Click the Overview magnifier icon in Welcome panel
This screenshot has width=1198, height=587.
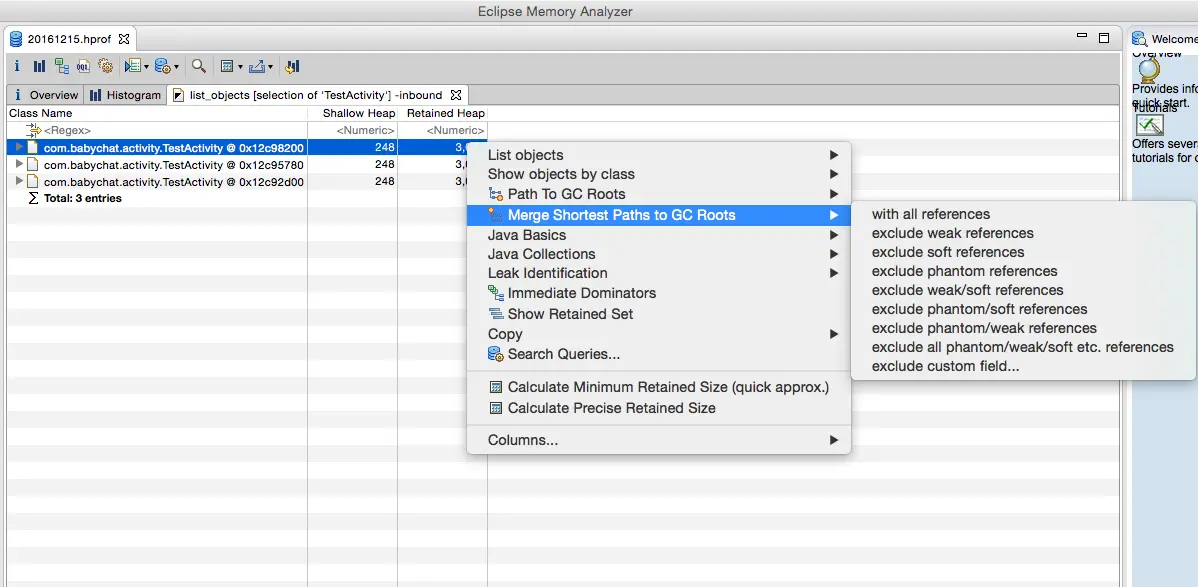click(x=1148, y=71)
